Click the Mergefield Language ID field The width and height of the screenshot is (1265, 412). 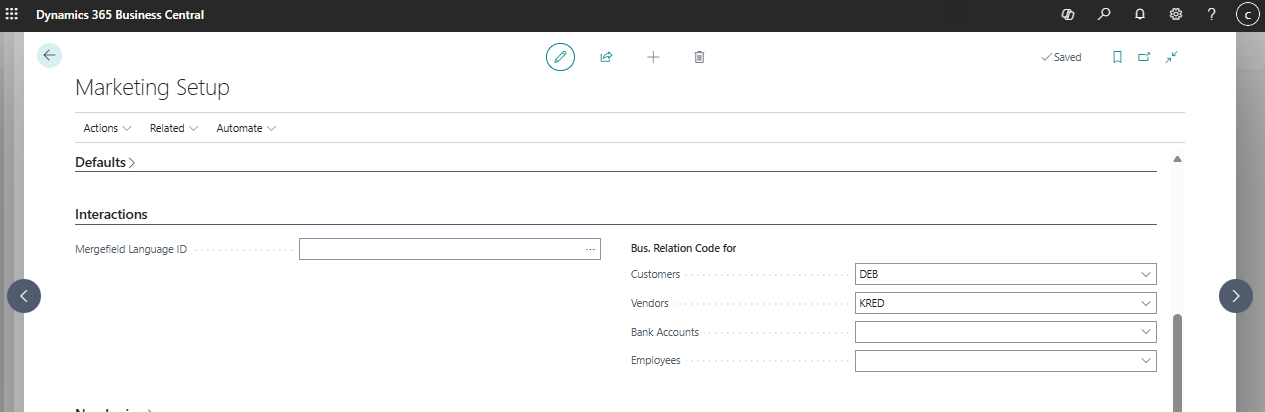tap(440, 249)
